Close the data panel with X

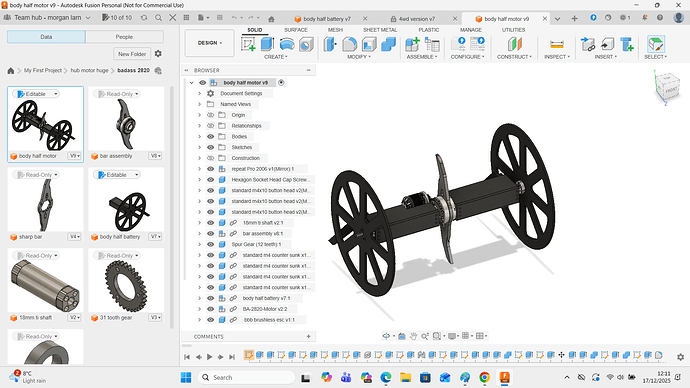(x=173, y=18)
